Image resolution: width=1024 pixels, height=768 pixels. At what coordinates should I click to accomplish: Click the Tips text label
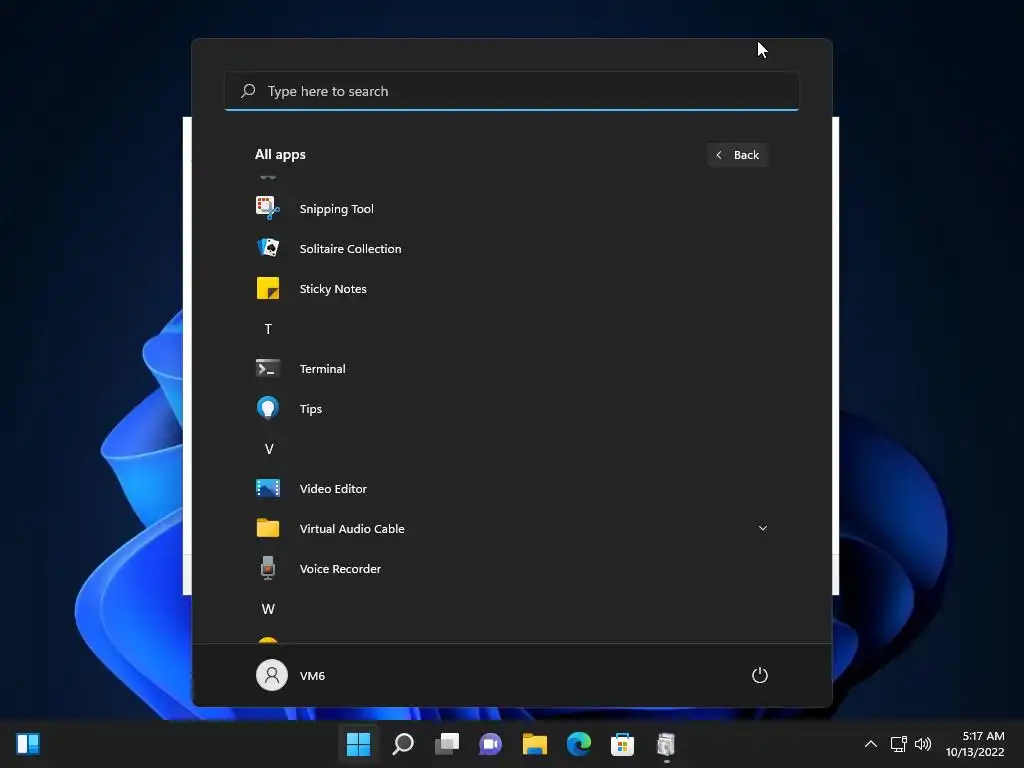(x=310, y=409)
